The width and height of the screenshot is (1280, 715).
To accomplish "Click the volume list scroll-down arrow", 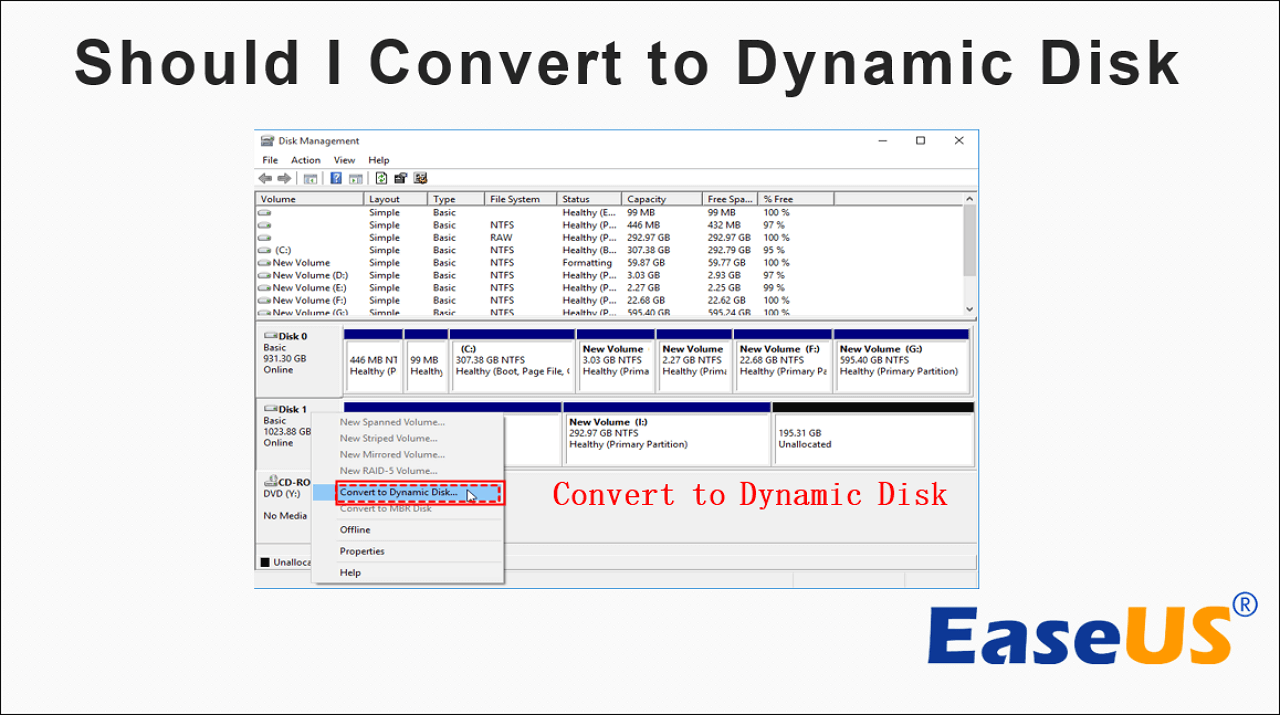I will point(969,310).
